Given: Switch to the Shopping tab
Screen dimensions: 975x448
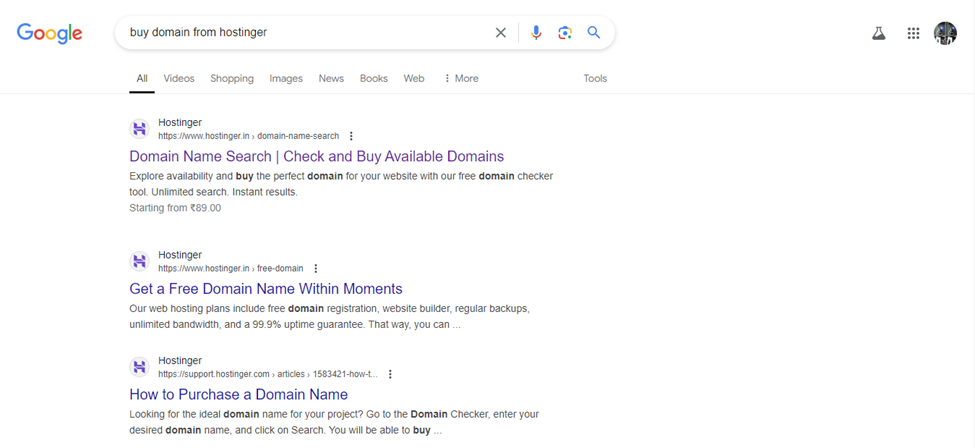Looking at the screenshot, I should (x=232, y=78).
